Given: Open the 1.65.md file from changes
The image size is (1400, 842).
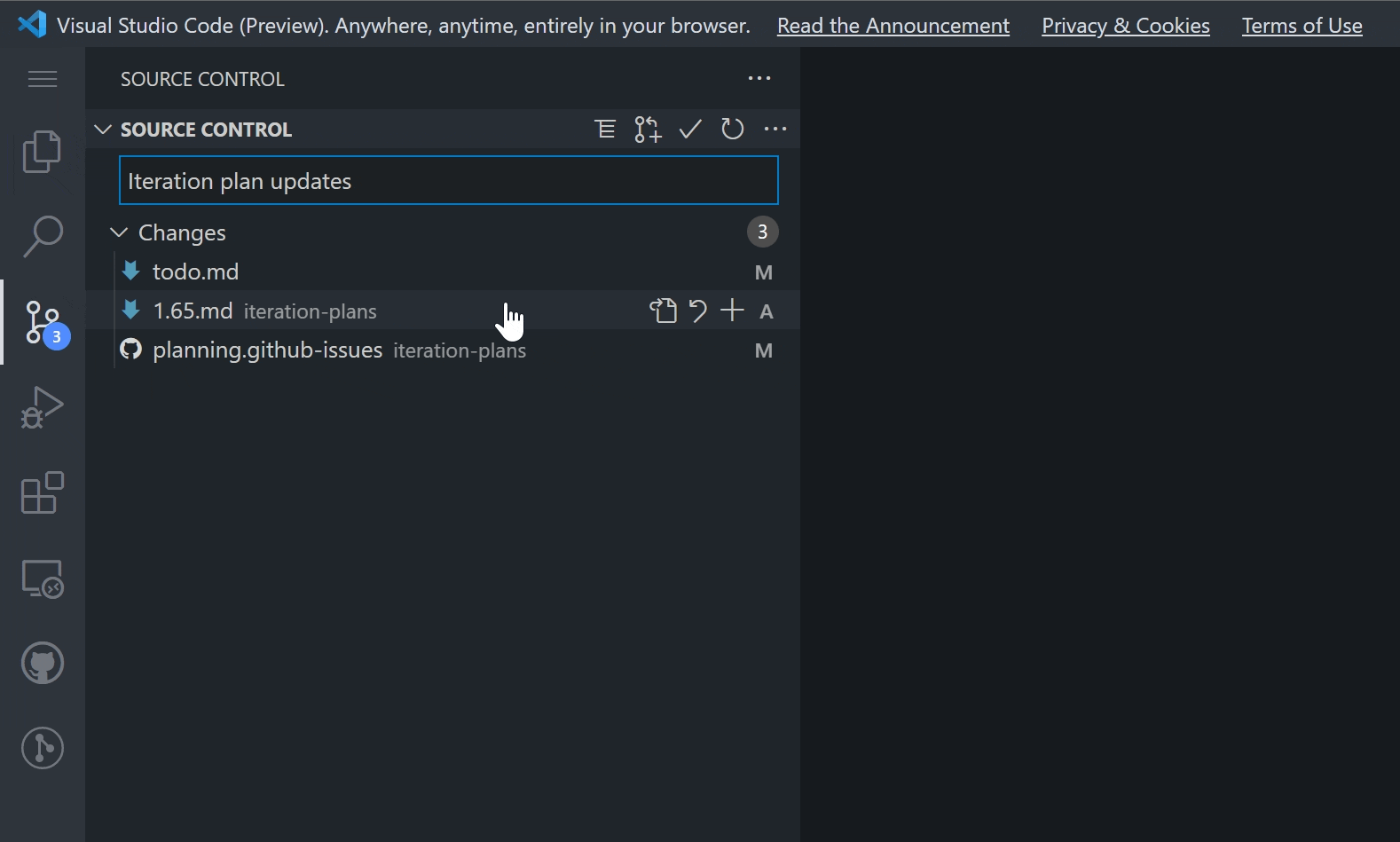Looking at the screenshot, I should 664,311.
